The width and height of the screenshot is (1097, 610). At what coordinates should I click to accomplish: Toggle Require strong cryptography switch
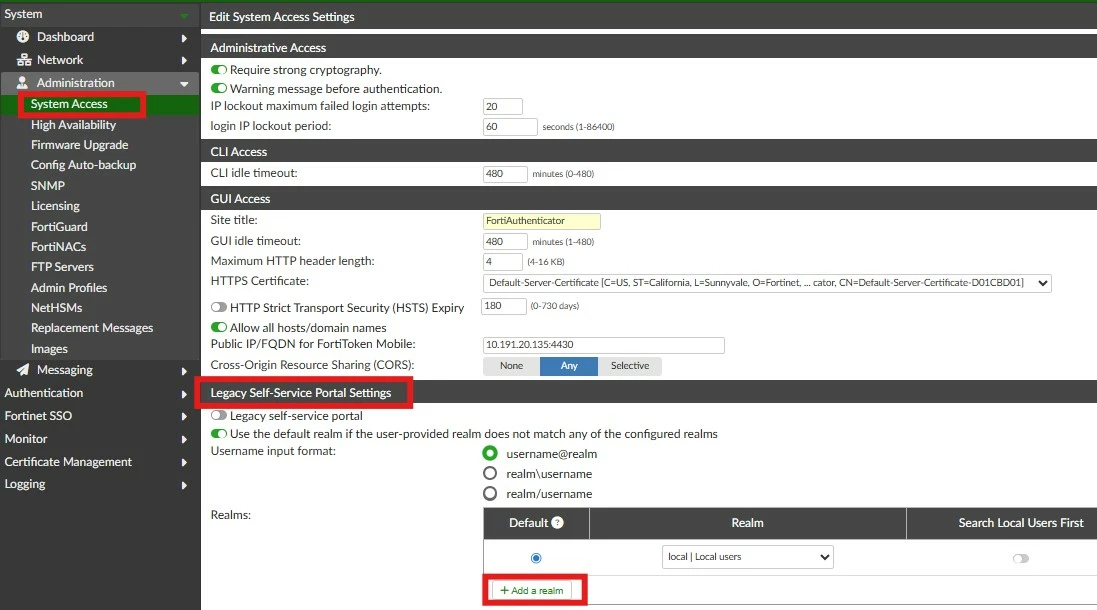pyautogui.click(x=219, y=70)
